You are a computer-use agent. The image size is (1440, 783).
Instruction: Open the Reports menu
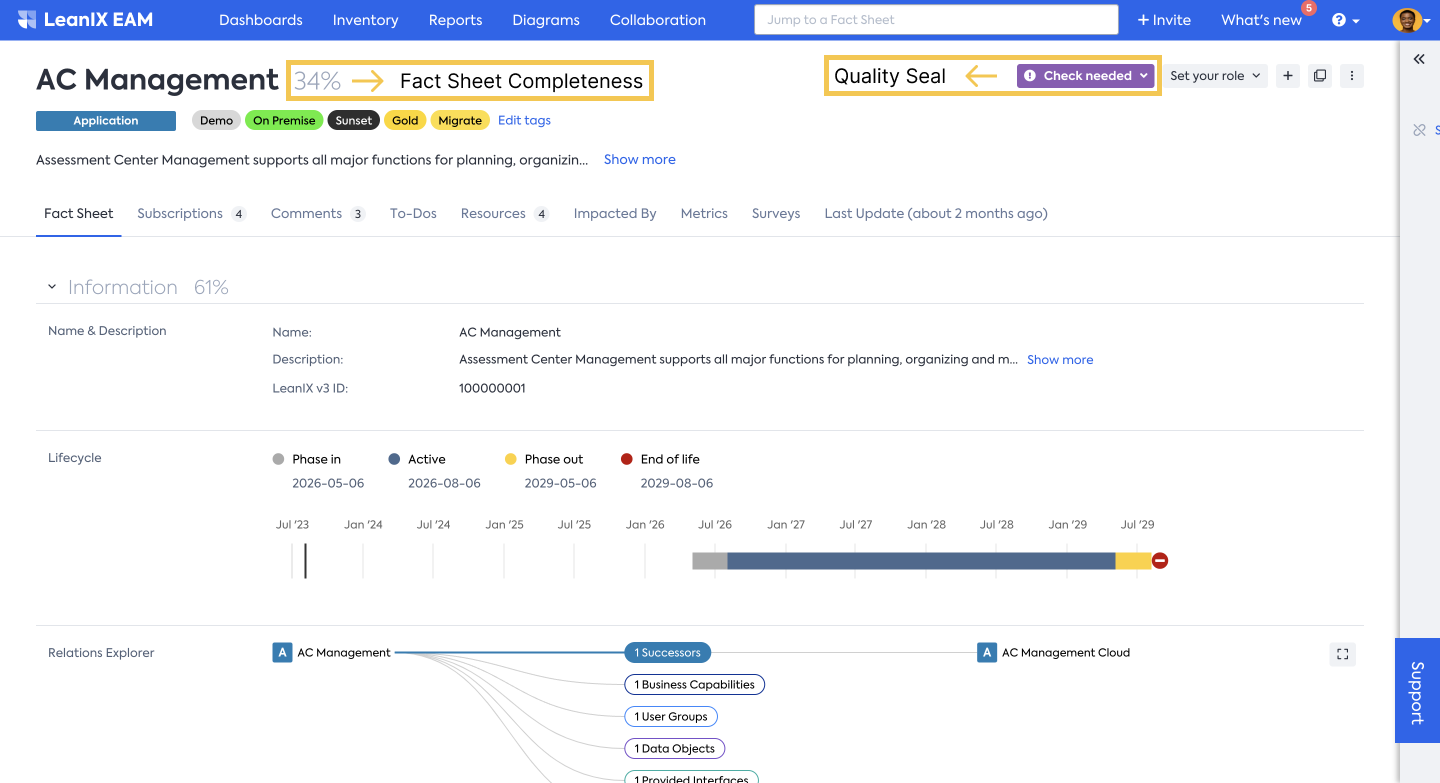[x=455, y=20]
